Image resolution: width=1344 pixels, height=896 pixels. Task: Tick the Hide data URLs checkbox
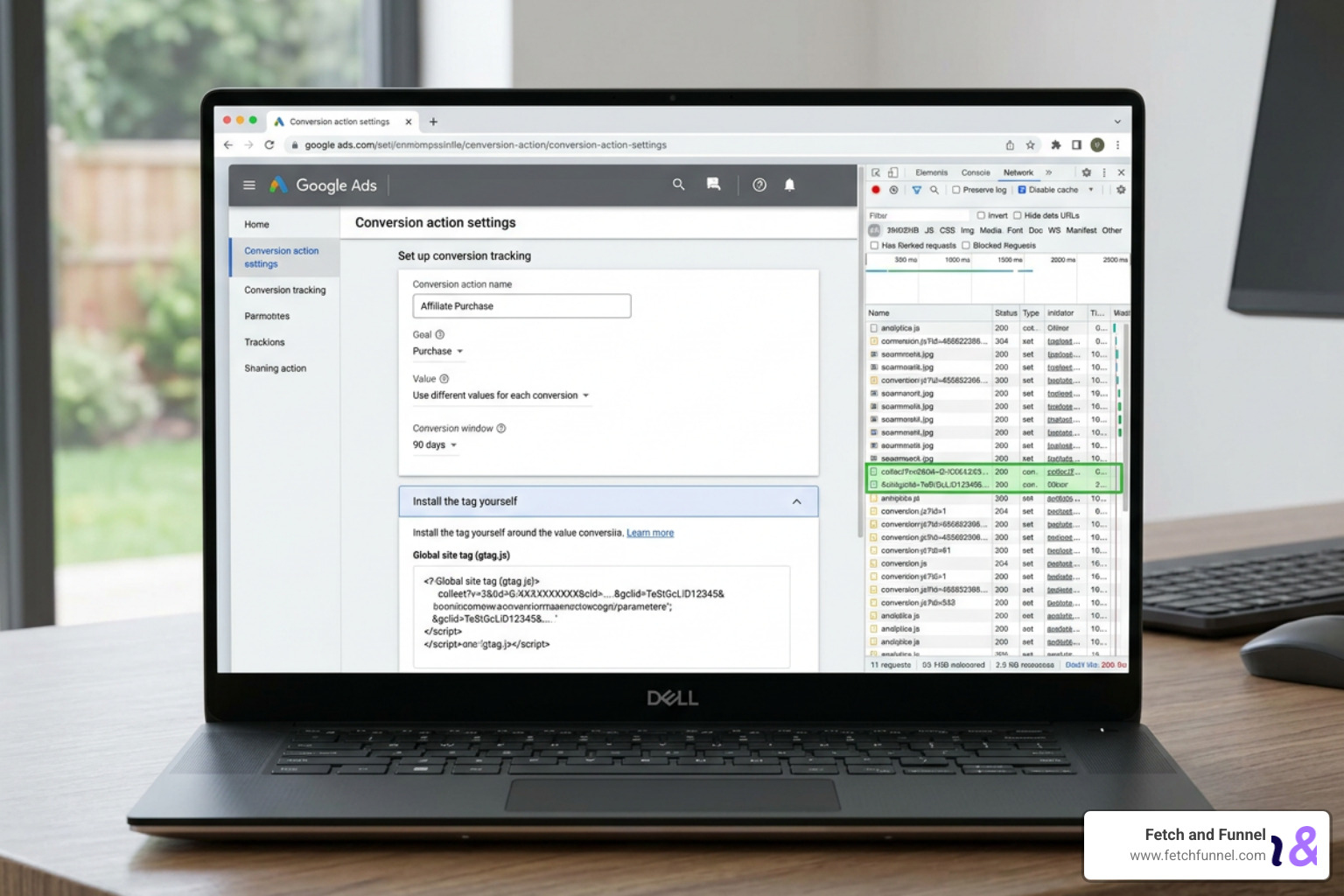point(1018,215)
